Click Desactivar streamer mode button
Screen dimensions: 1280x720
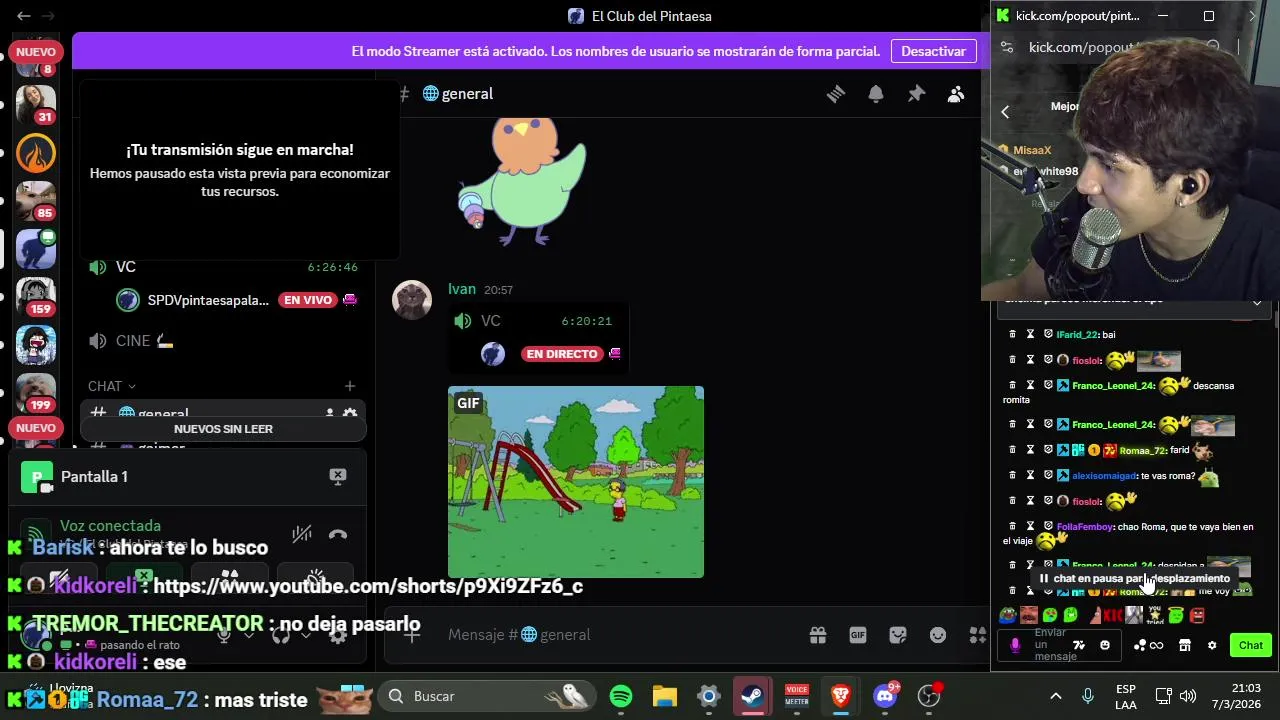[933, 51]
